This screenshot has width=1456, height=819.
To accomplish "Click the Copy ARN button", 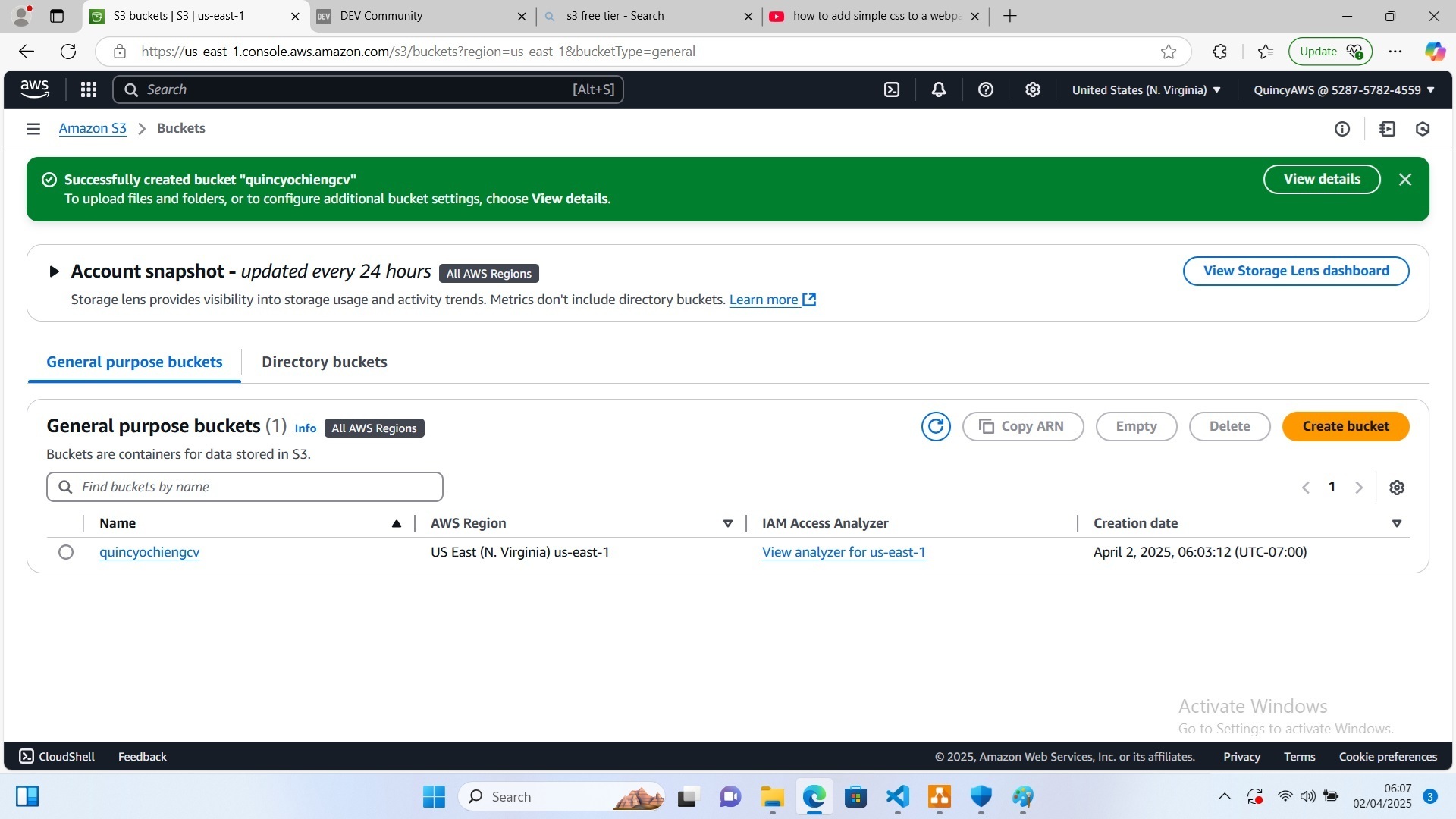I will [x=1023, y=426].
